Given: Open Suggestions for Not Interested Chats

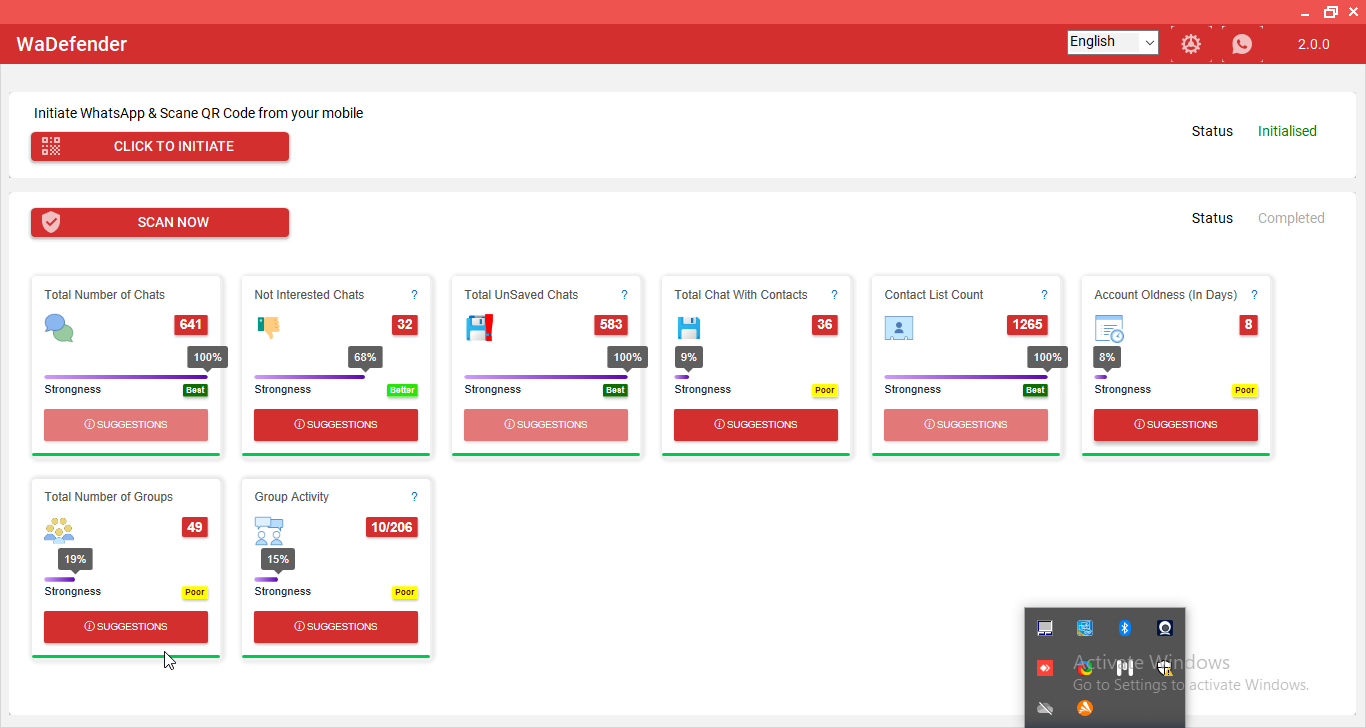Looking at the screenshot, I should tap(336, 425).
